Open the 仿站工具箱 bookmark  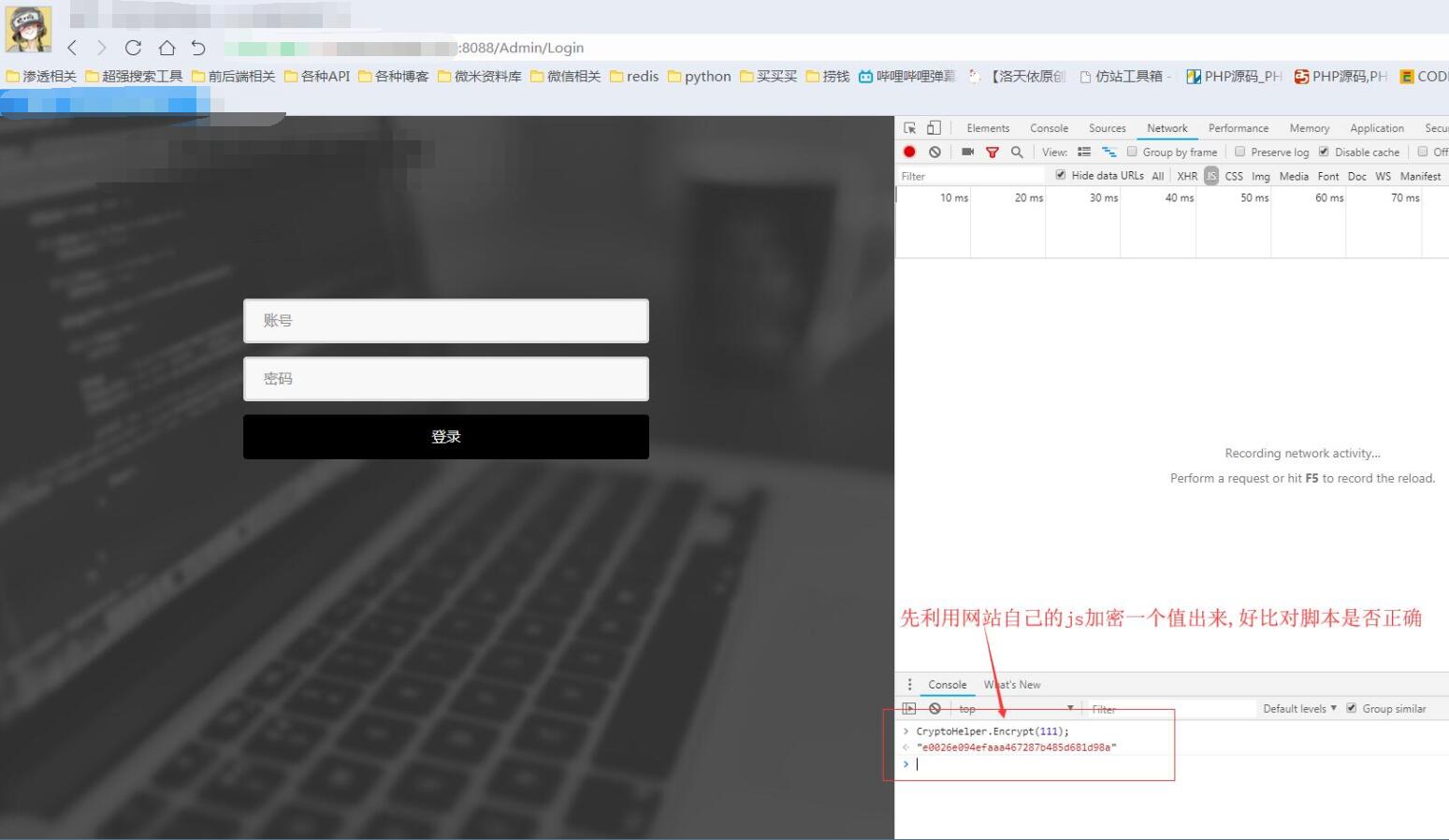click(x=1125, y=77)
